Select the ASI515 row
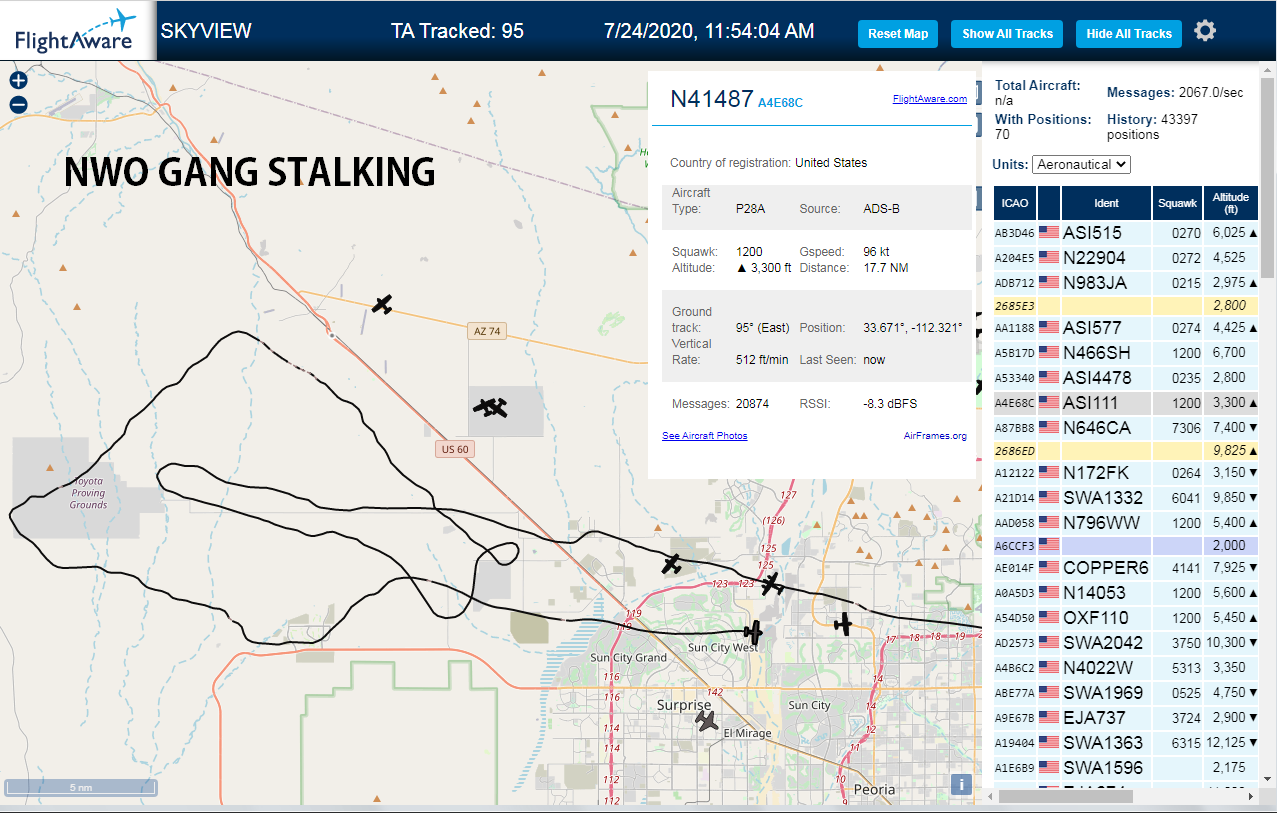The width and height of the screenshot is (1277, 813). click(x=1127, y=233)
